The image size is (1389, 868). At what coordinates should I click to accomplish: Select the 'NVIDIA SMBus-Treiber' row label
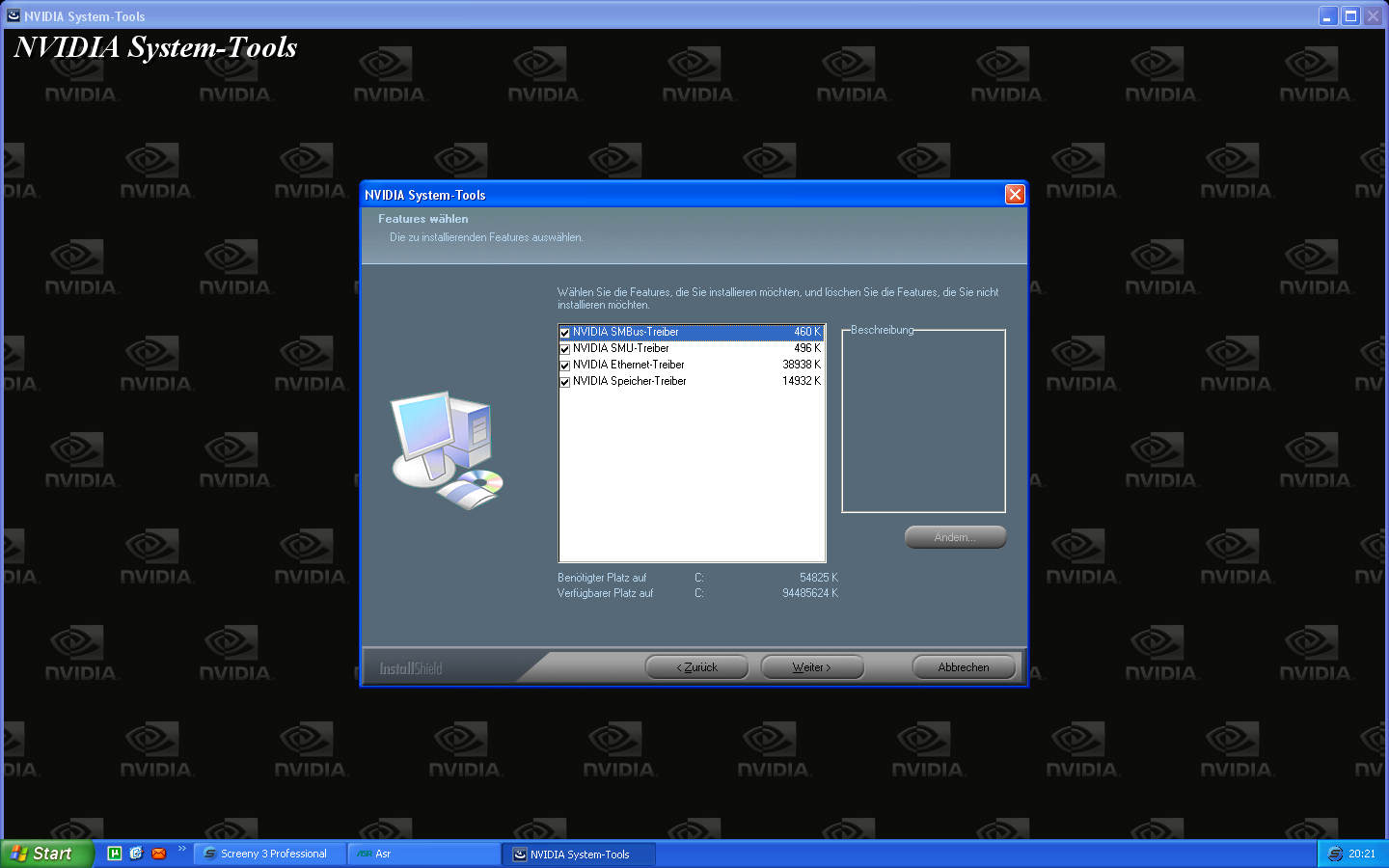(625, 332)
